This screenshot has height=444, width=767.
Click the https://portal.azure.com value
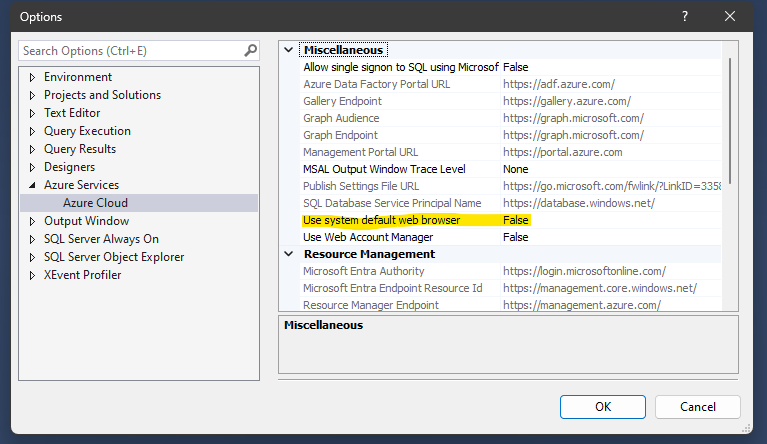pyautogui.click(x=563, y=152)
